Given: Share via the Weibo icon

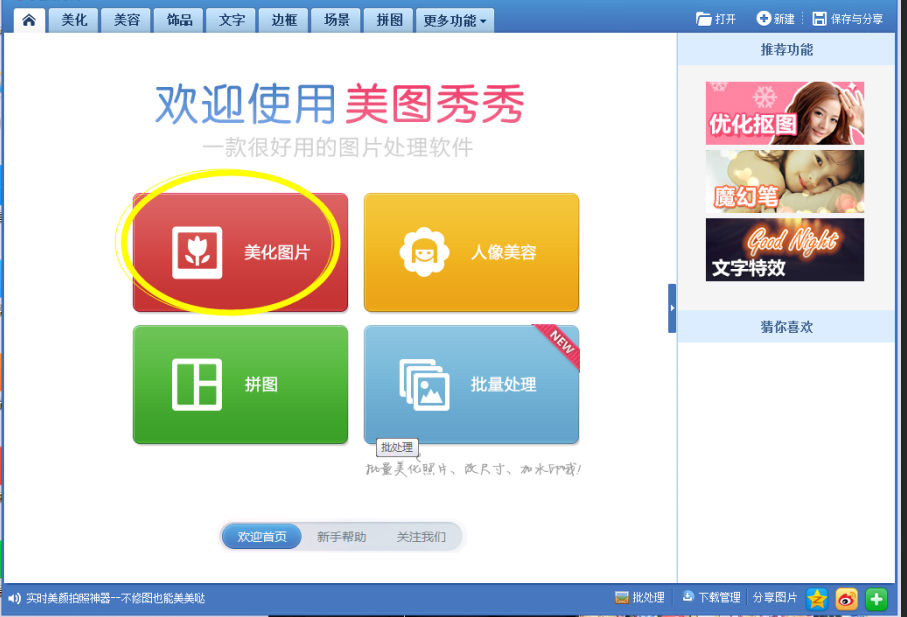Looking at the screenshot, I should pos(846,599).
